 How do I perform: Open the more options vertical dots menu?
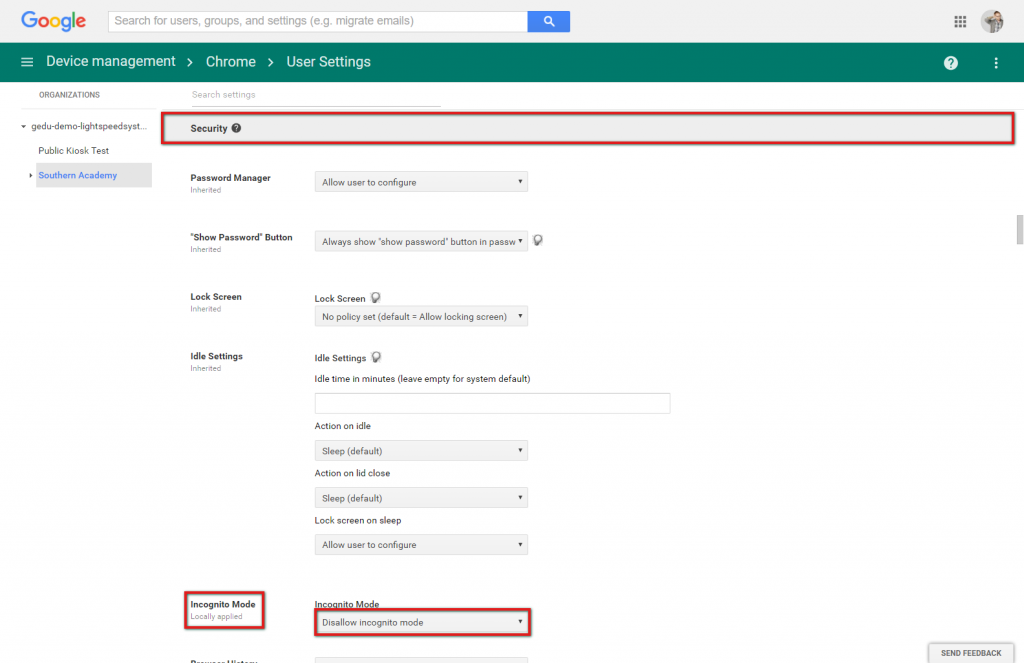click(x=996, y=63)
